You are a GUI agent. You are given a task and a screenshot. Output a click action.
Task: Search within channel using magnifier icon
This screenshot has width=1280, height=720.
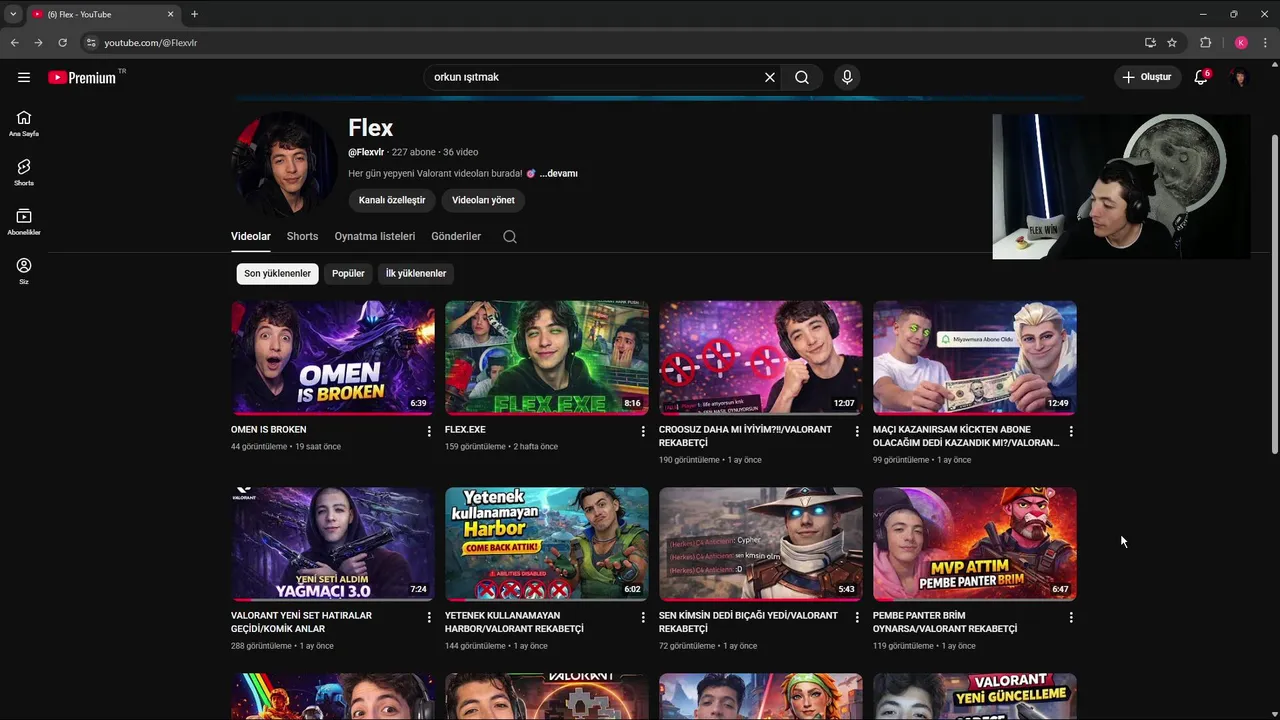[510, 237]
